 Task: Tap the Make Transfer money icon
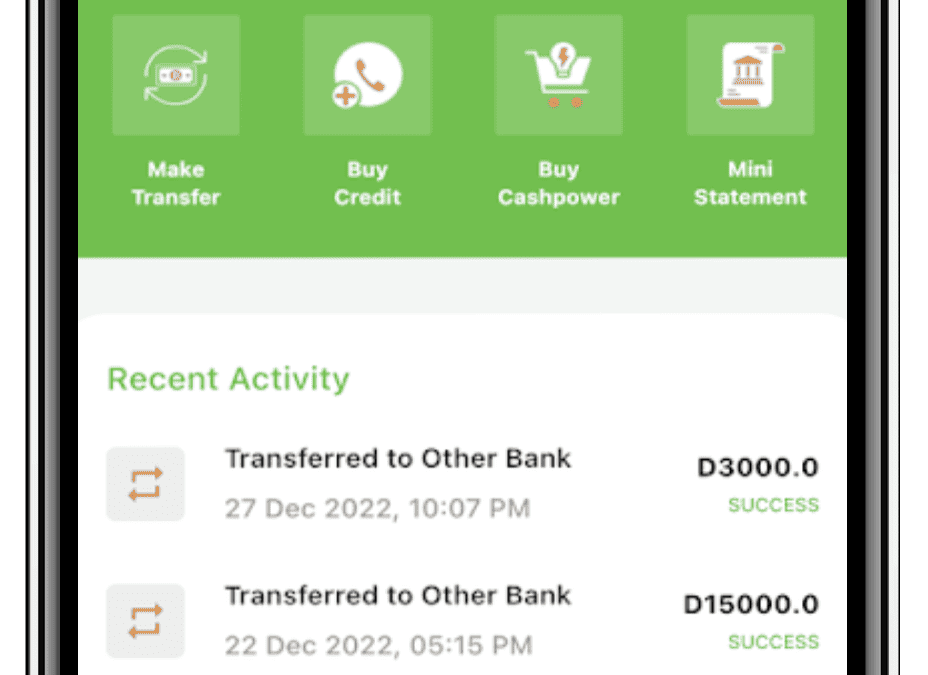176,76
